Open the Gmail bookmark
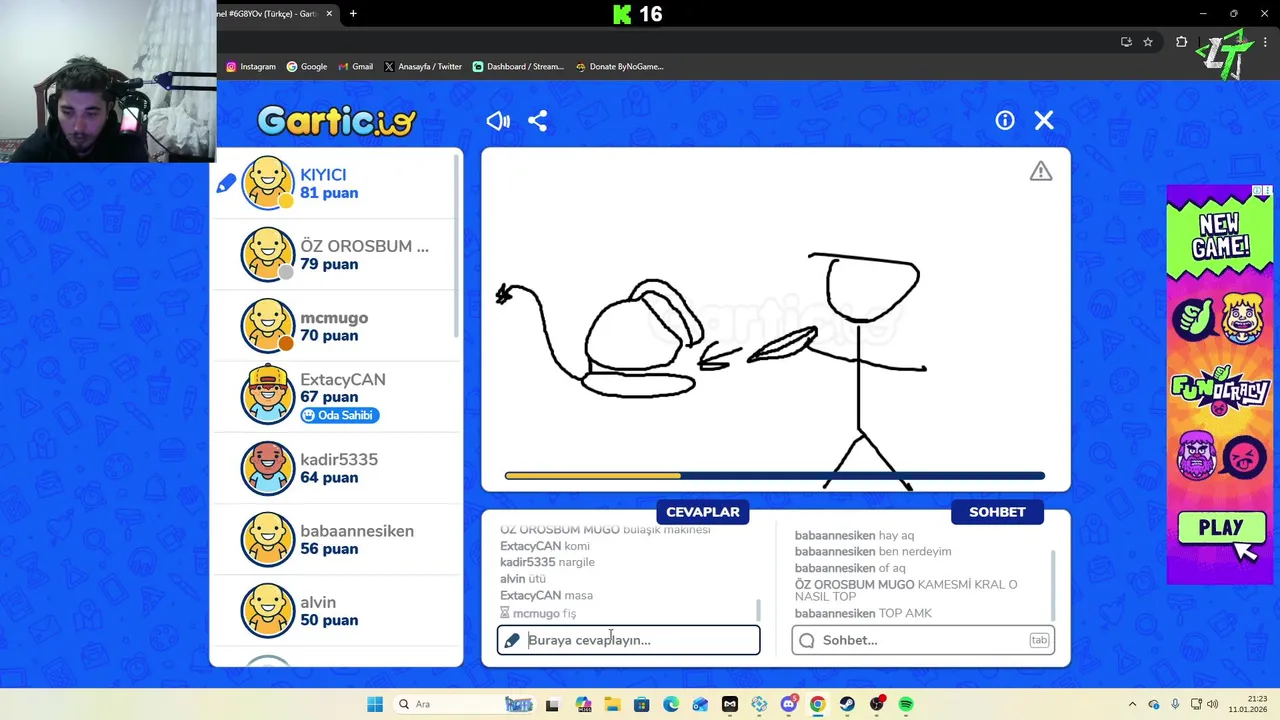 click(355, 67)
